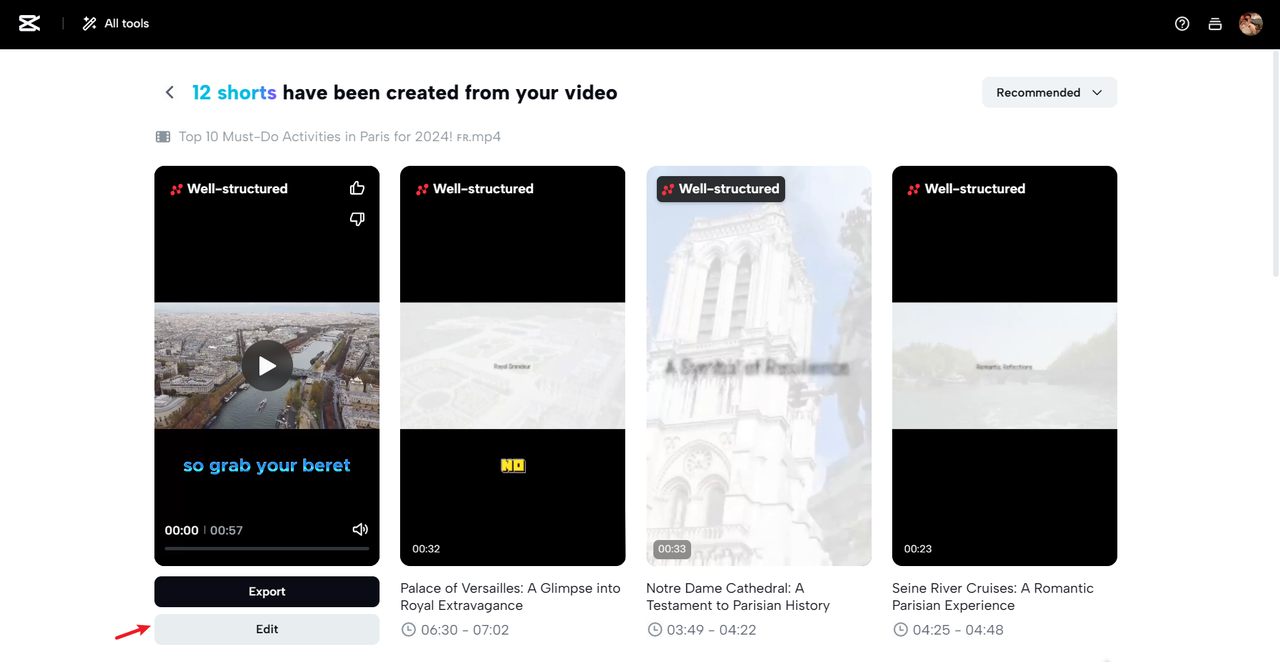Click the 00:32 duration label
The height and width of the screenshot is (662, 1280).
[x=426, y=549]
